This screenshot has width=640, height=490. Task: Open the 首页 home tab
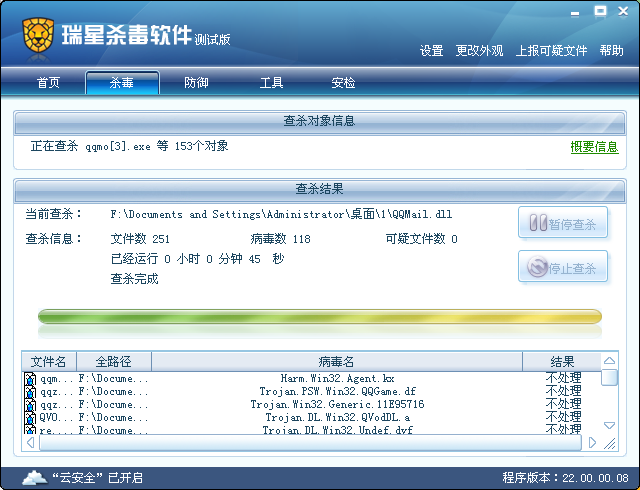[49, 82]
